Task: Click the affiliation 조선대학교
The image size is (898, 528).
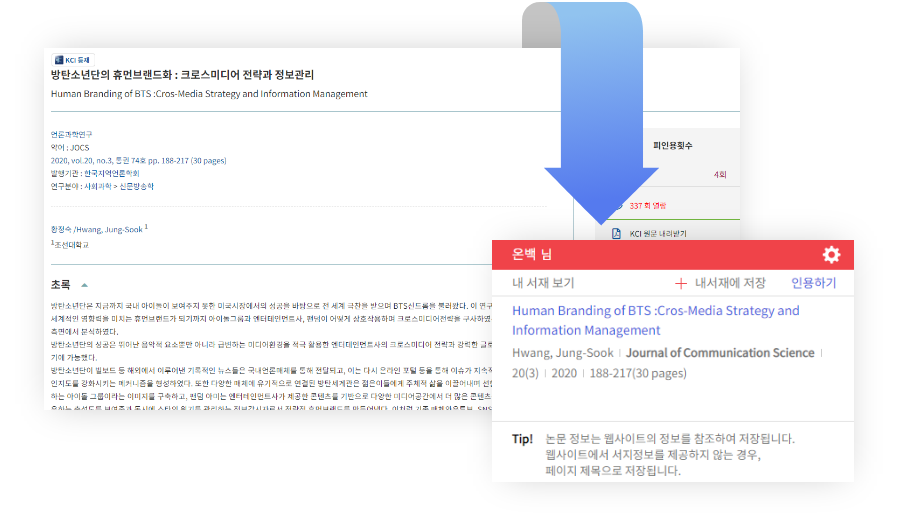Action: pyautogui.click(x=71, y=245)
